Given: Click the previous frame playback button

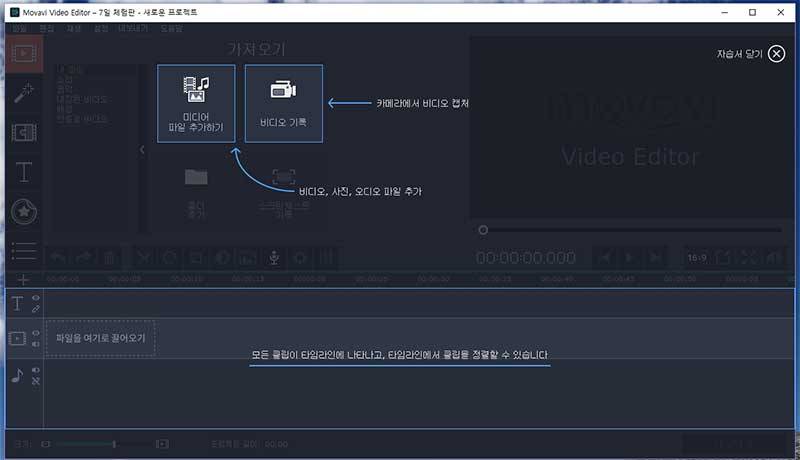Looking at the screenshot, I should tap(605, 258).
